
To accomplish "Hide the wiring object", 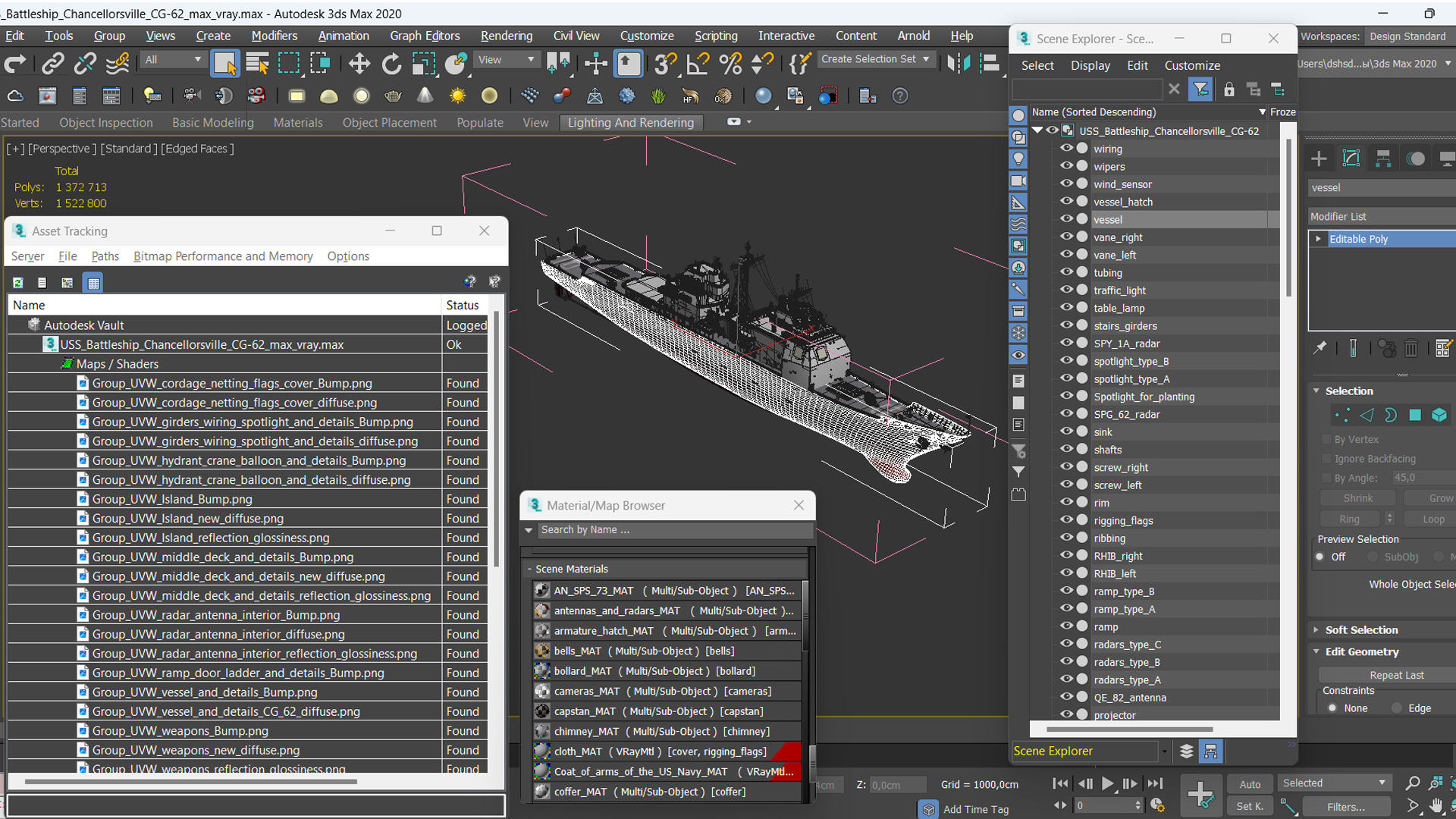I will 1066,149.
